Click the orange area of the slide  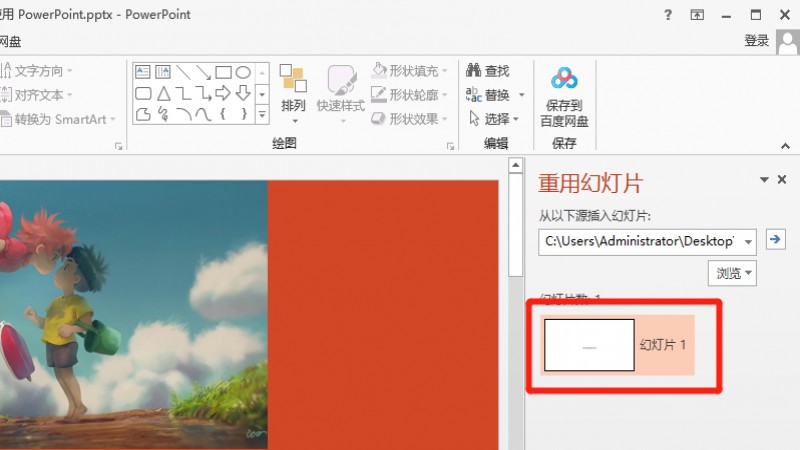point(383,315)
